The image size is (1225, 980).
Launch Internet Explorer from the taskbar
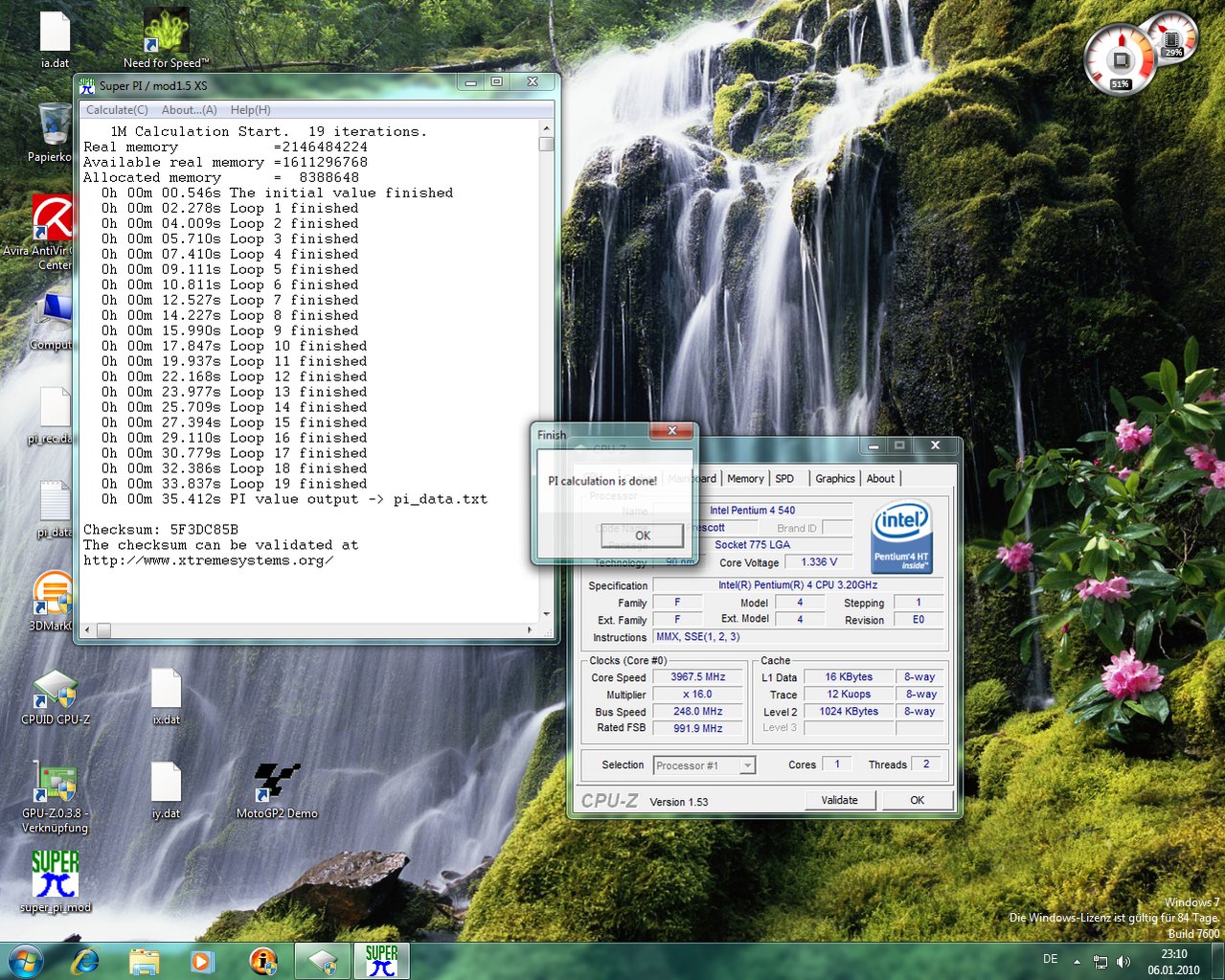(x=86, y=960)
